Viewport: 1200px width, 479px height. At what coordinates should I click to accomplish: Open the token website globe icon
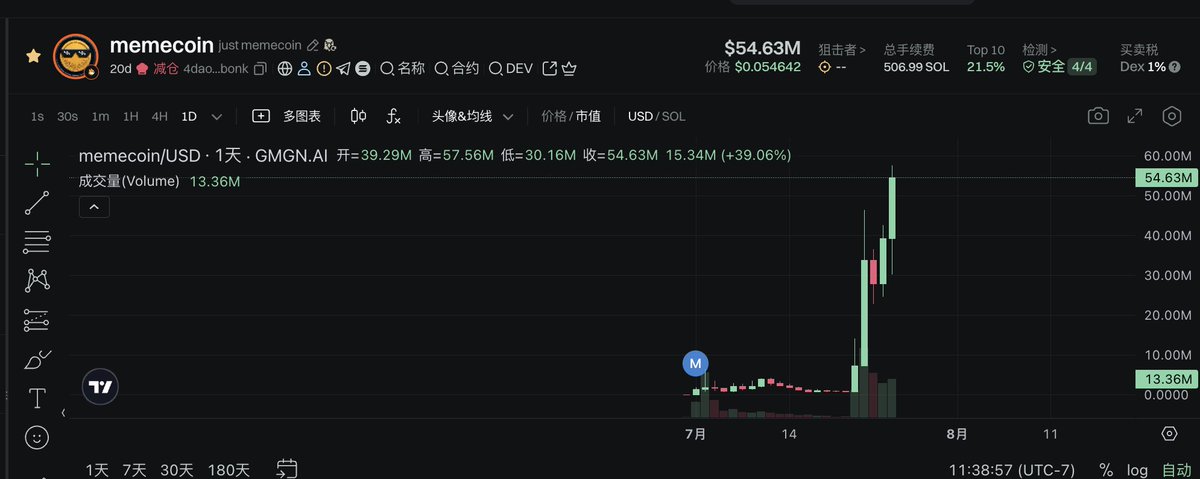pyautogui.click(x=285, y=69)
